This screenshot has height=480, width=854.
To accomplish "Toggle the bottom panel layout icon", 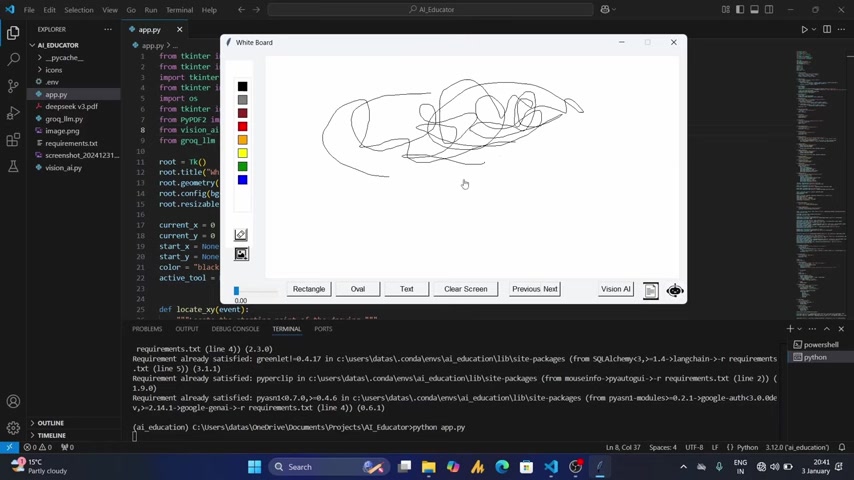I will tap(754, 9).
